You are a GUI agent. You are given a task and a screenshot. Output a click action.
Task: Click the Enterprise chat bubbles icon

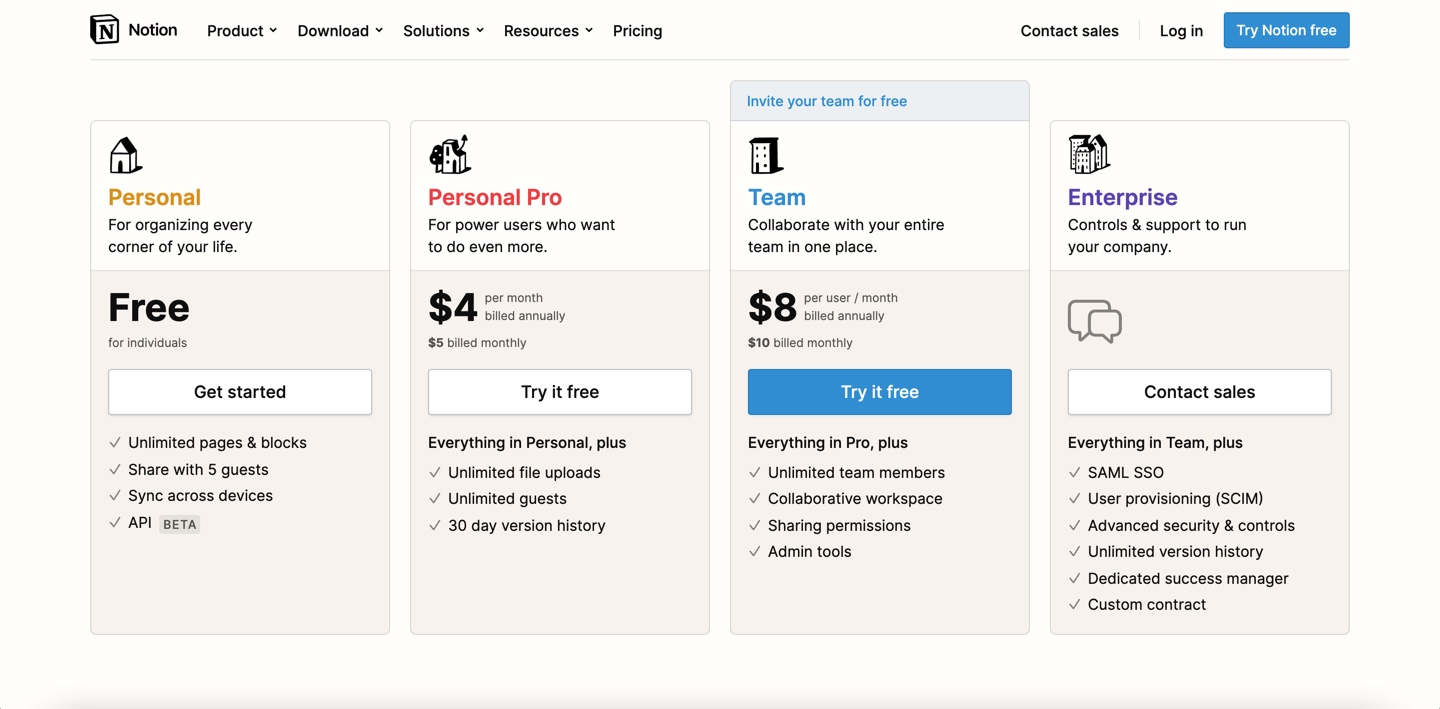[1095, 321]
